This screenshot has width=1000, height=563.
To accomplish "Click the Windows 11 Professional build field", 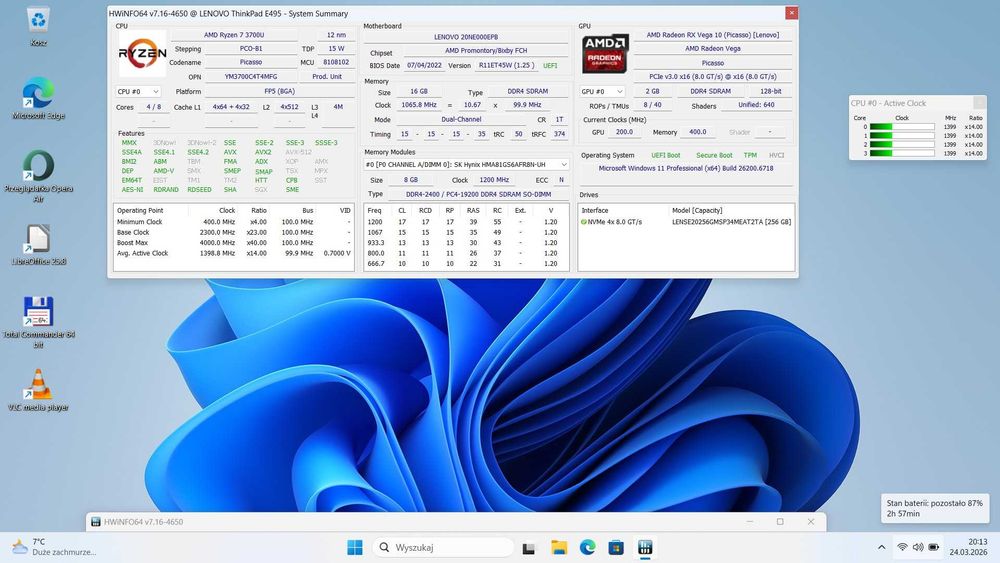I will coord(686,169).
